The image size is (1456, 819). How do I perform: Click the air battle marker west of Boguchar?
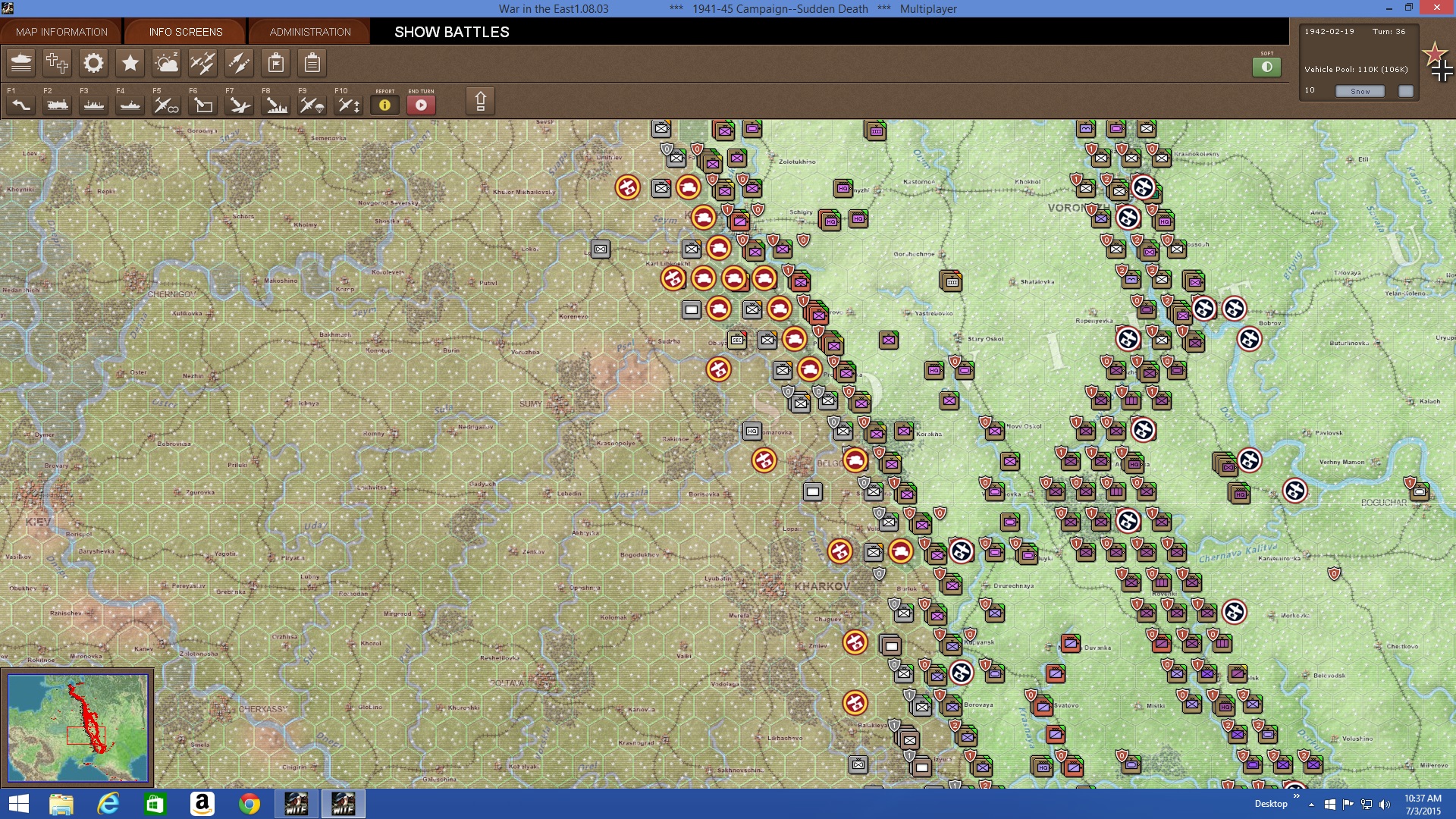[x=1294, y=491]
